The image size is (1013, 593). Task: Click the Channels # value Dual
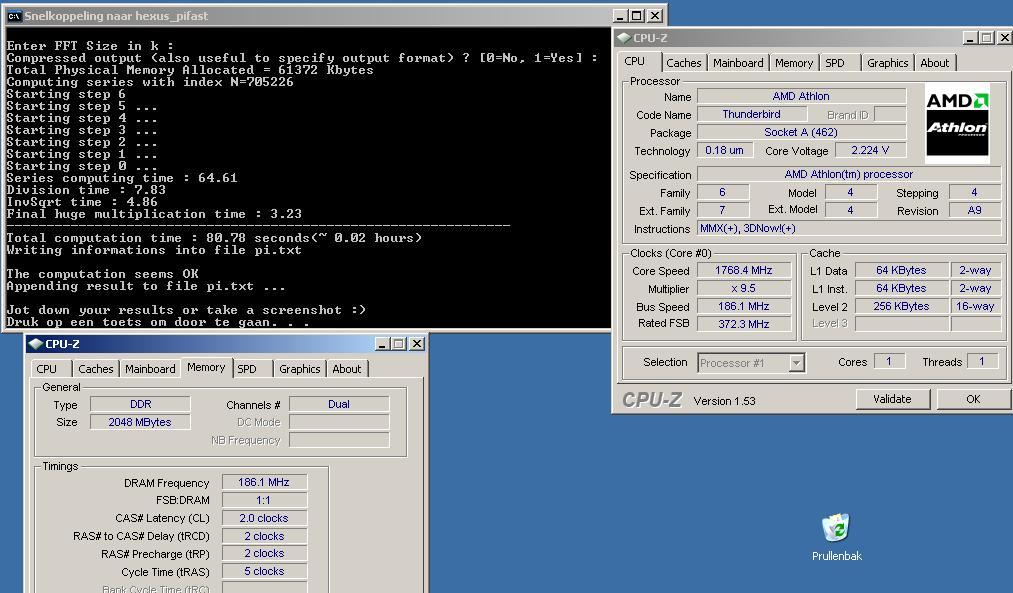point(339,404)
